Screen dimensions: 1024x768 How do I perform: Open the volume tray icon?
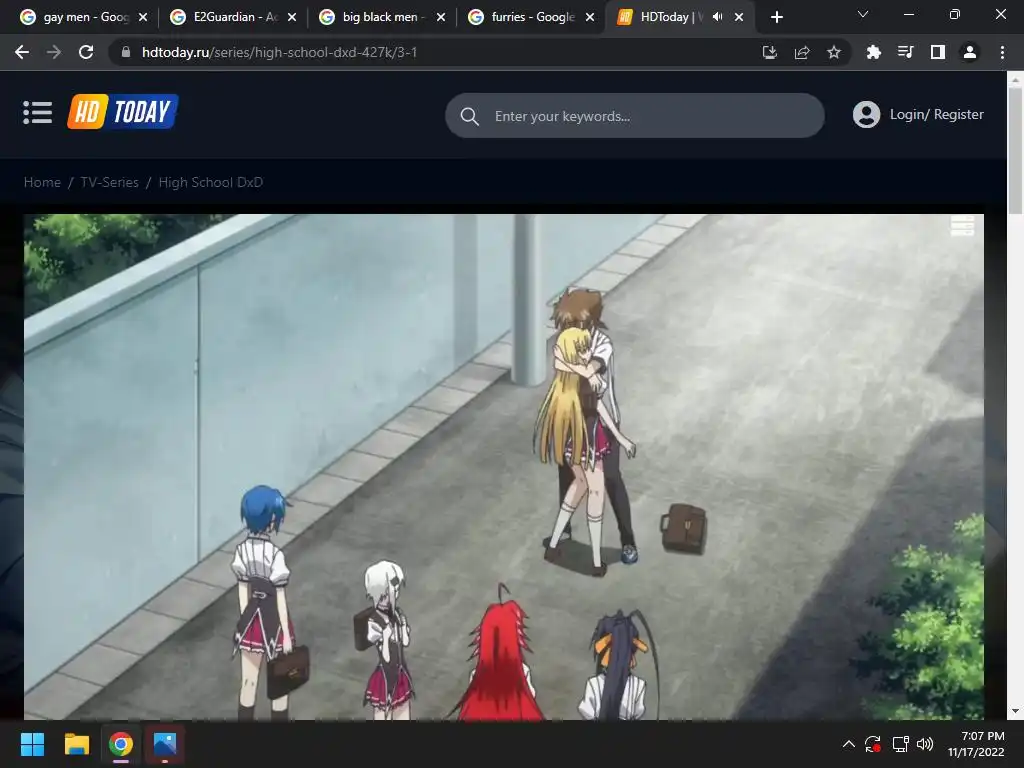pos(925,744)
